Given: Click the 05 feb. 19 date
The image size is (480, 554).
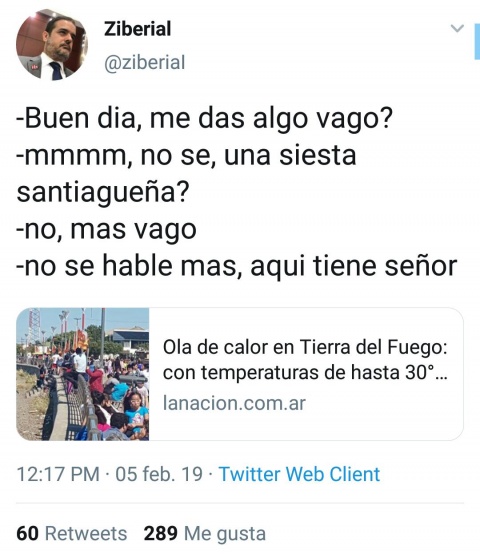Looking at the screenshot, I should (159, 474).
